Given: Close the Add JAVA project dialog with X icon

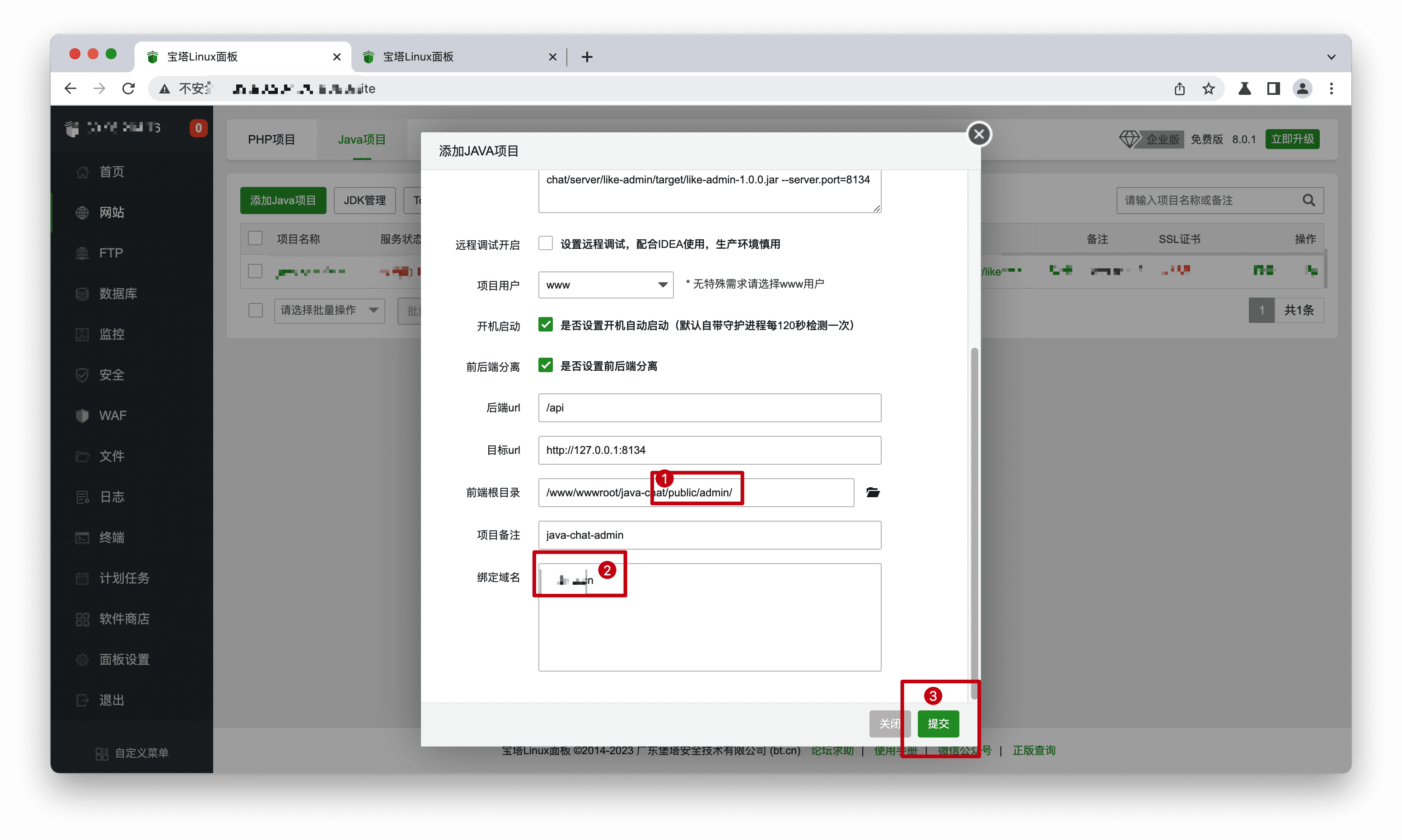Looking at the screenshot, I should click(979, 134).
